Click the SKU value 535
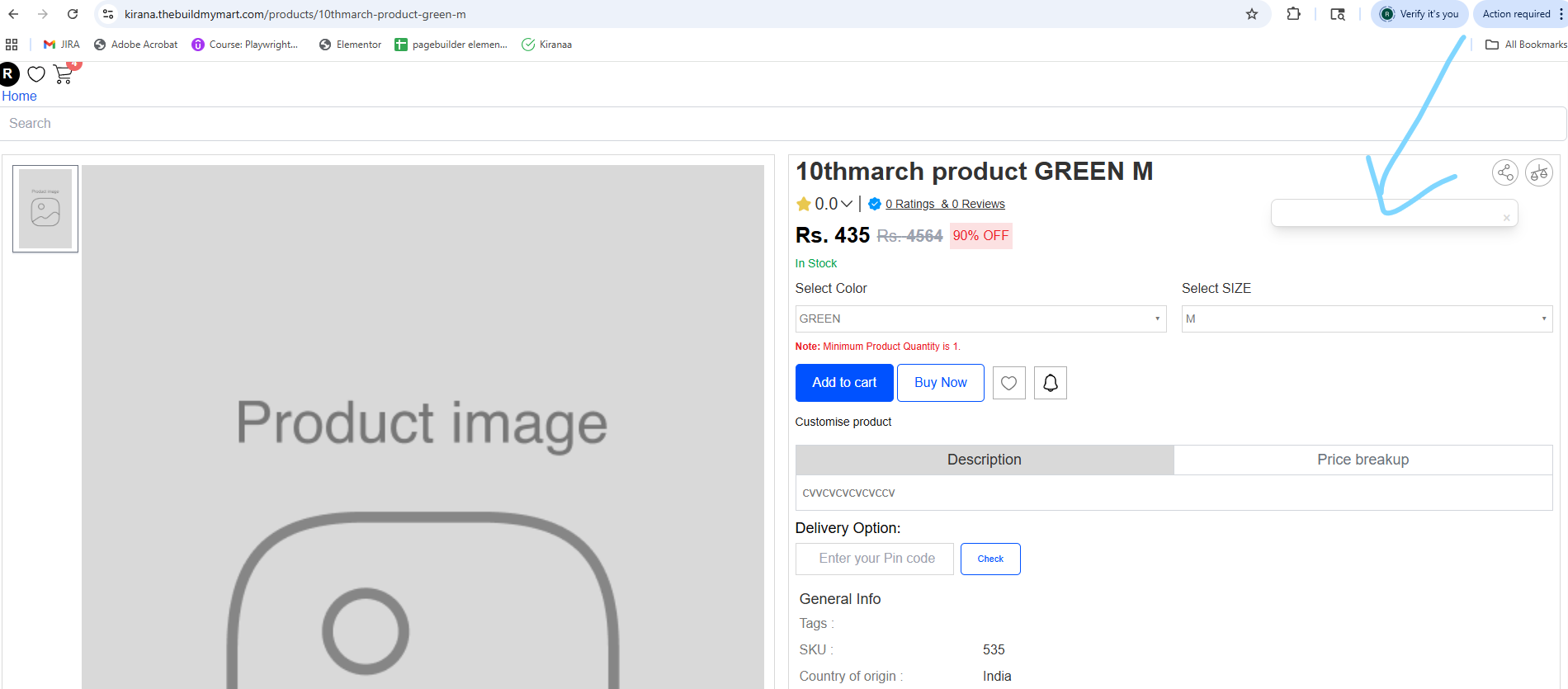 pos(994,650)
